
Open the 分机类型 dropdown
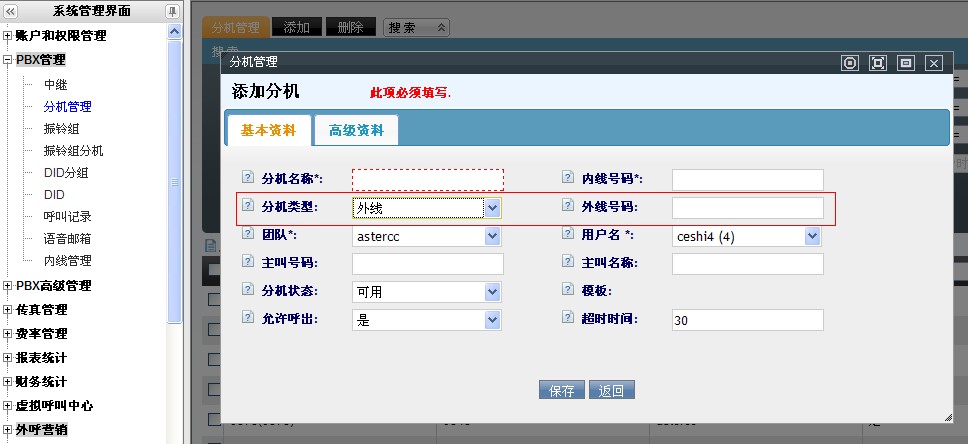[491, 208]
